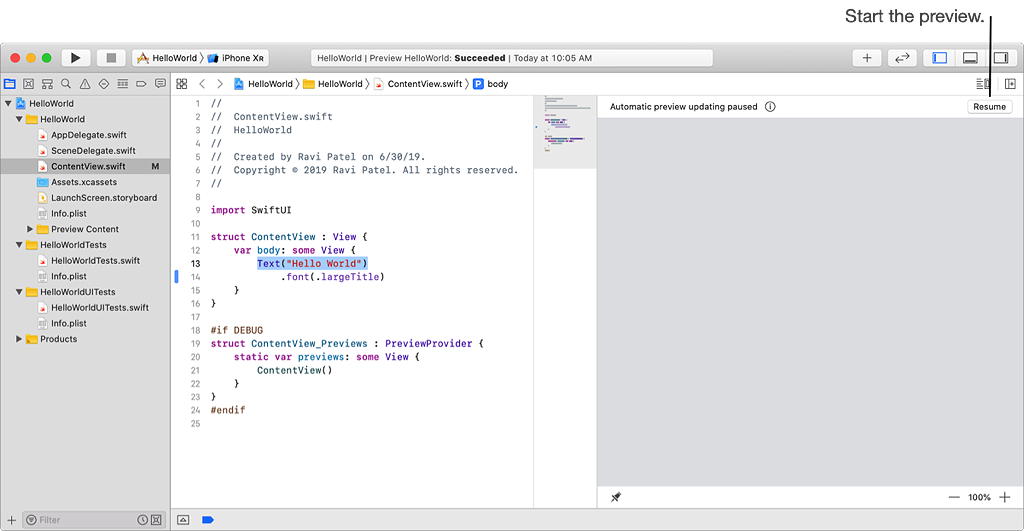
Task: Click the import SwiftUI line
Action: point(251,210)
